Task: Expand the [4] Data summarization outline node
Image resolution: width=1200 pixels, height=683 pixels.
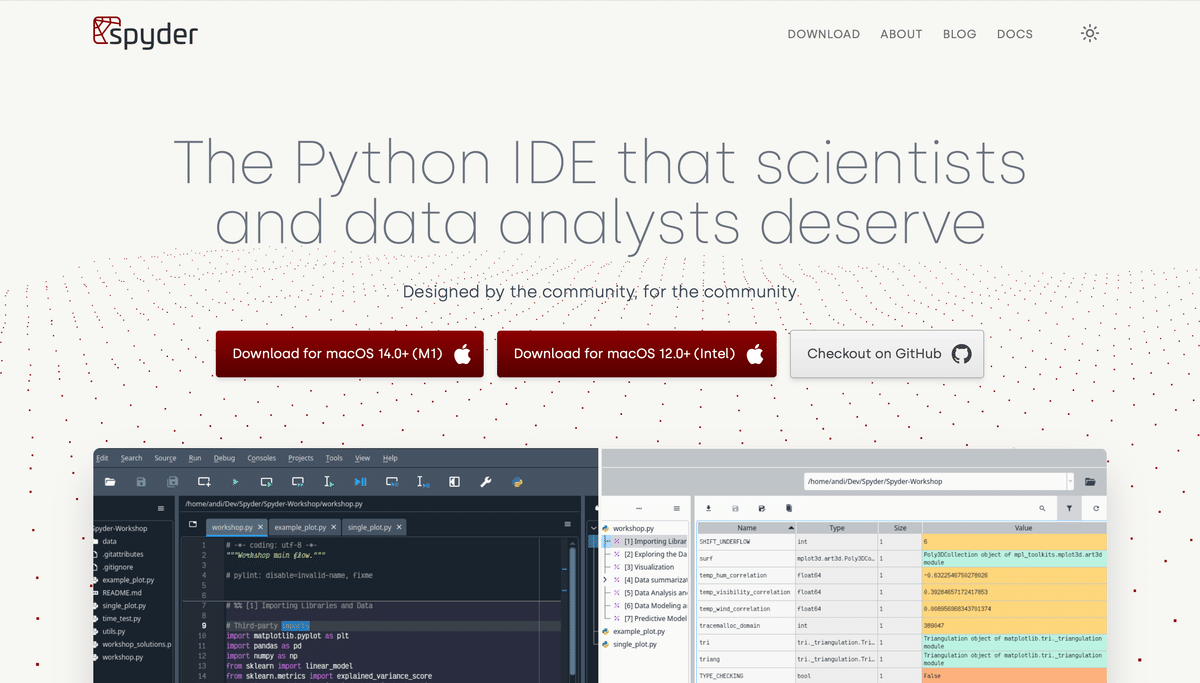Action: [x=604, y=579]
